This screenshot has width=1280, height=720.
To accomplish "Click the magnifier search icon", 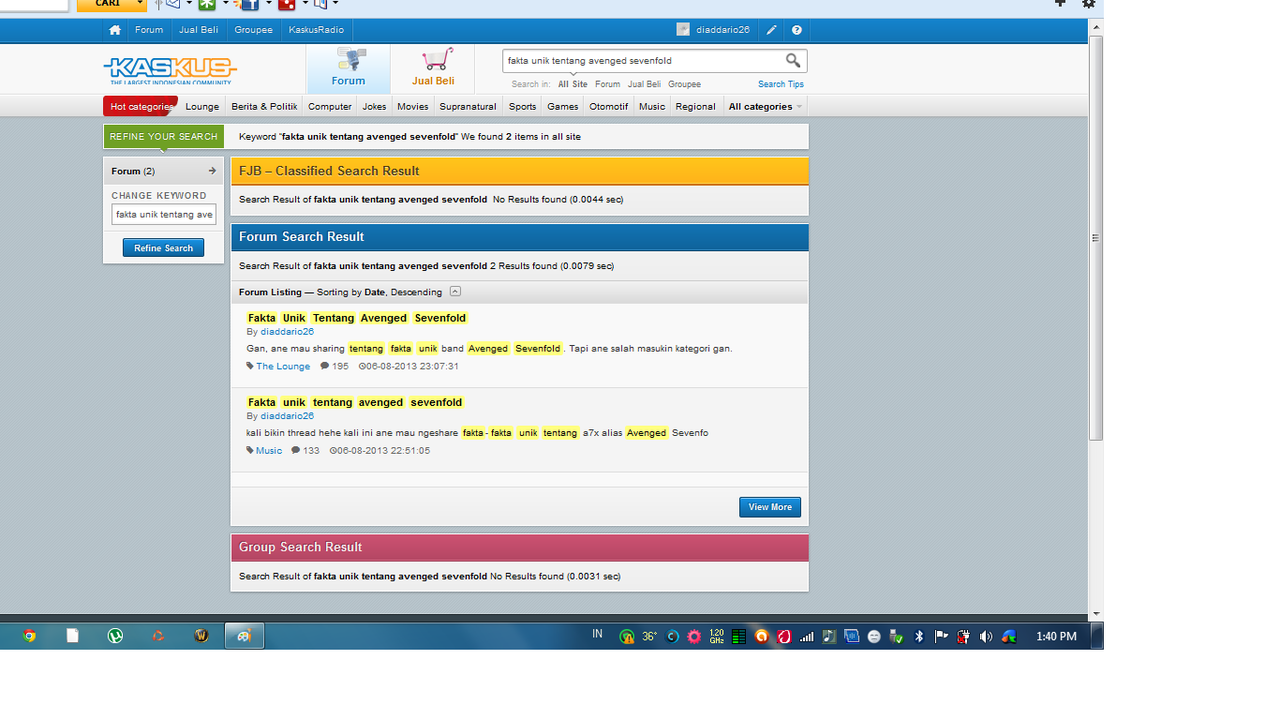I will coord(793,61).
